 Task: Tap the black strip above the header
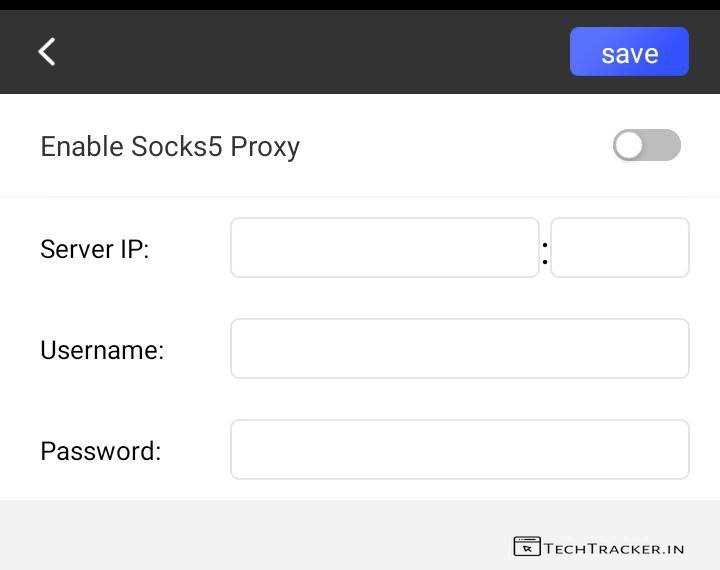point(360,5)
